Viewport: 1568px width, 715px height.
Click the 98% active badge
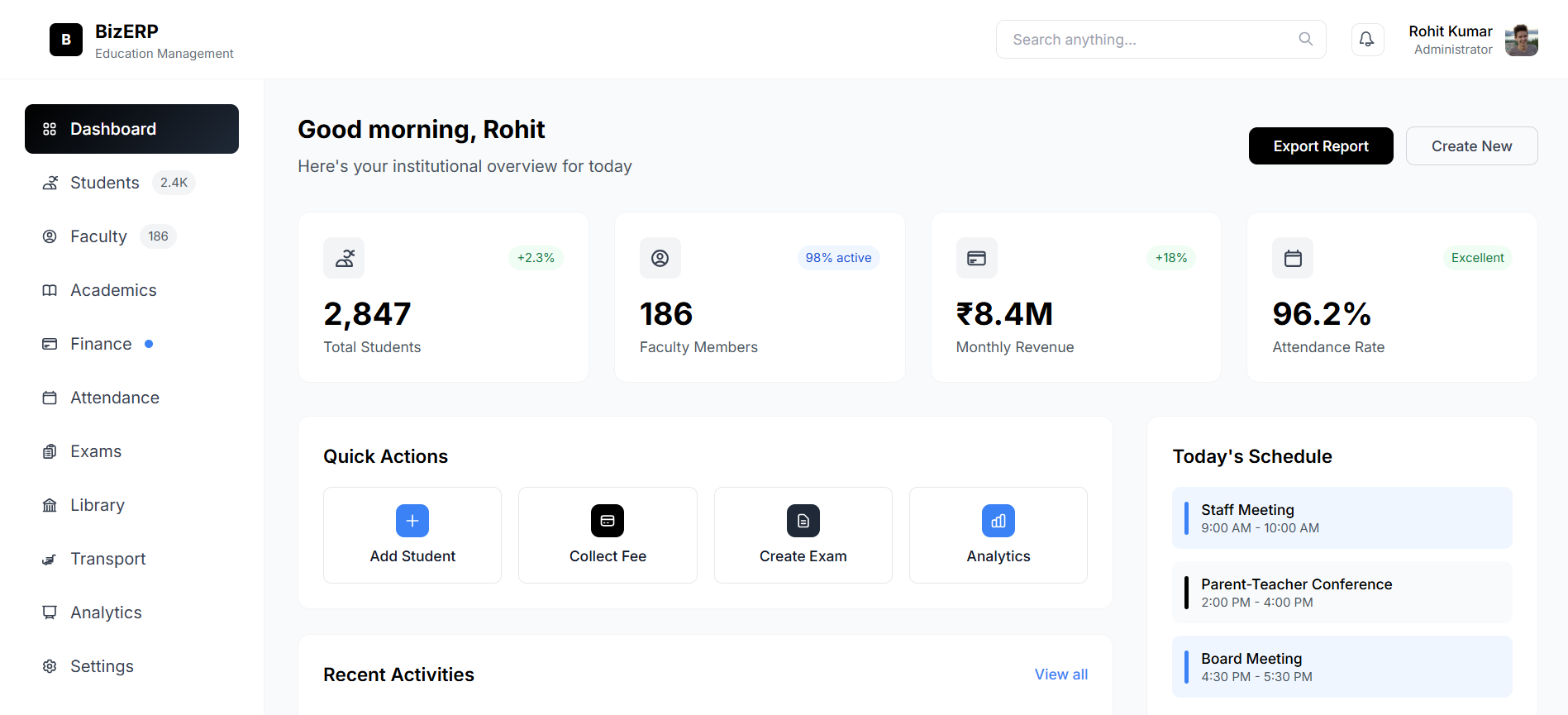[838, 258]
